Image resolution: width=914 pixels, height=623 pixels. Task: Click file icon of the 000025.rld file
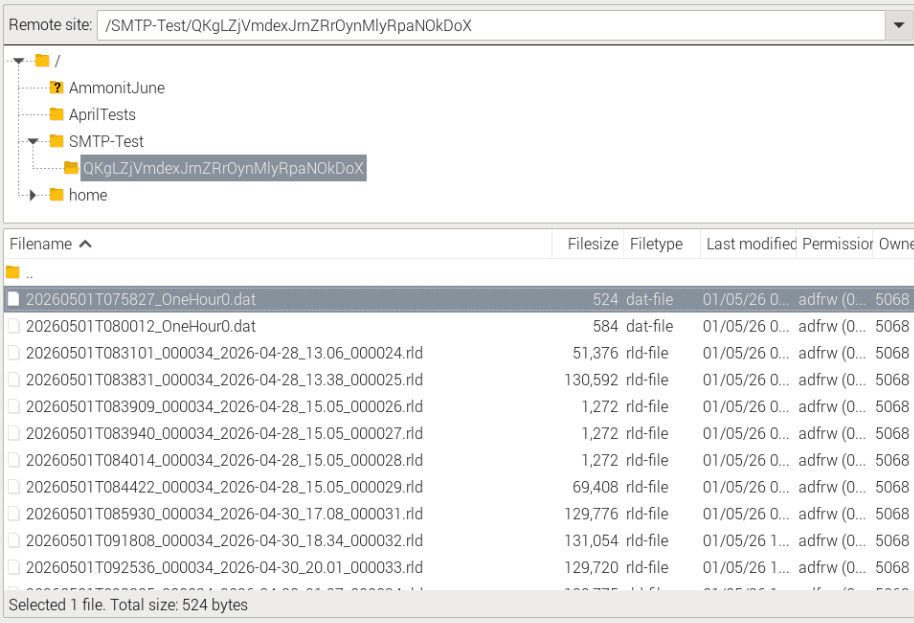[13, 379]
